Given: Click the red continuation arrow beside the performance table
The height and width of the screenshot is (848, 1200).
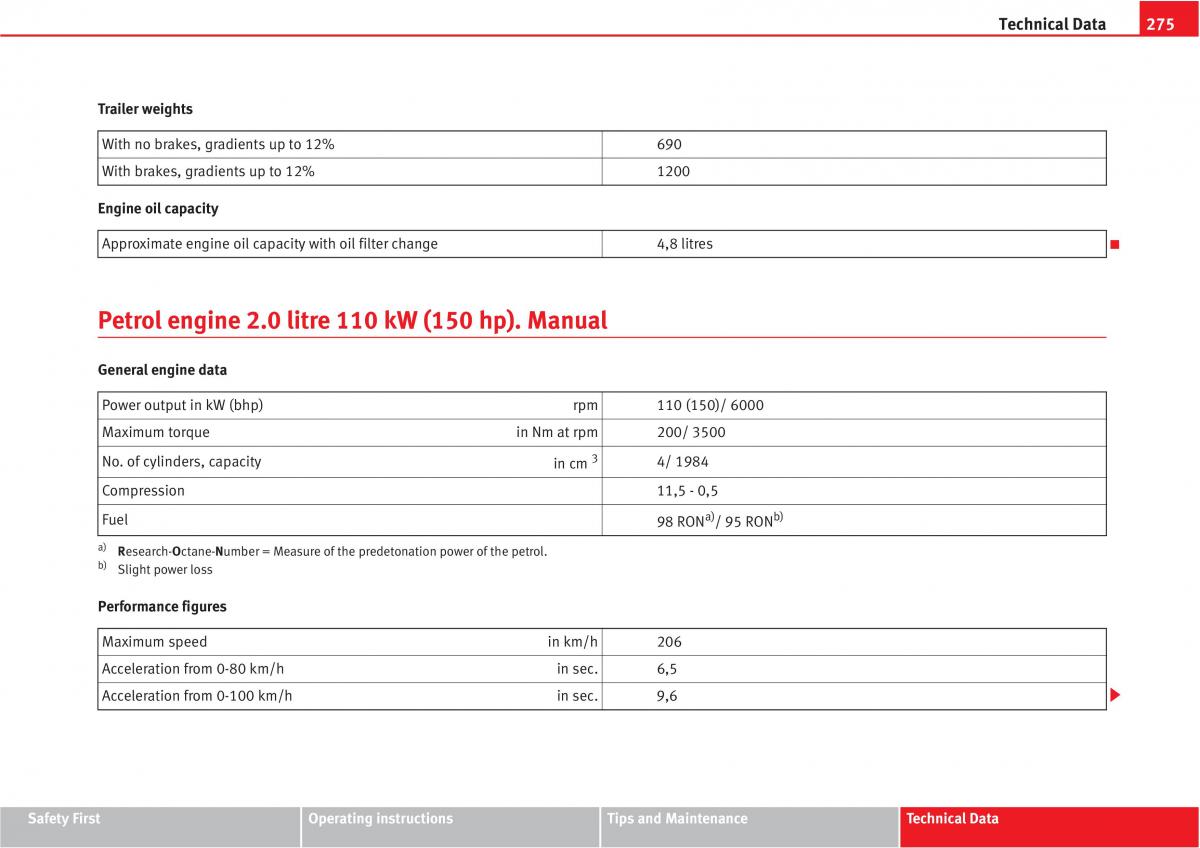Looking at the screenshot, I should [1116, 695].
